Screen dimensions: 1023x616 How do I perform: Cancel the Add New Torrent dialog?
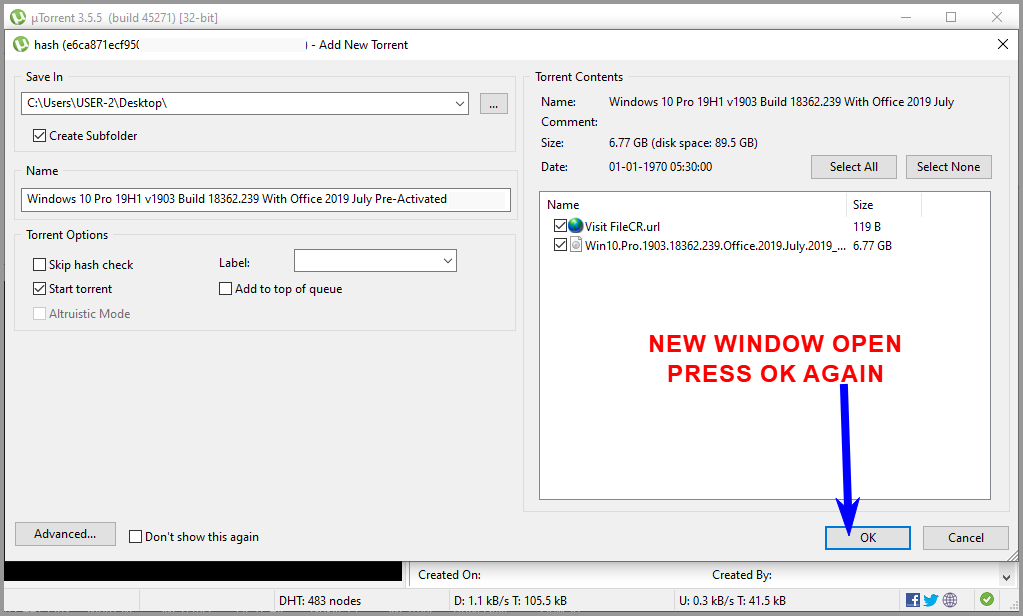click(966, 538)
